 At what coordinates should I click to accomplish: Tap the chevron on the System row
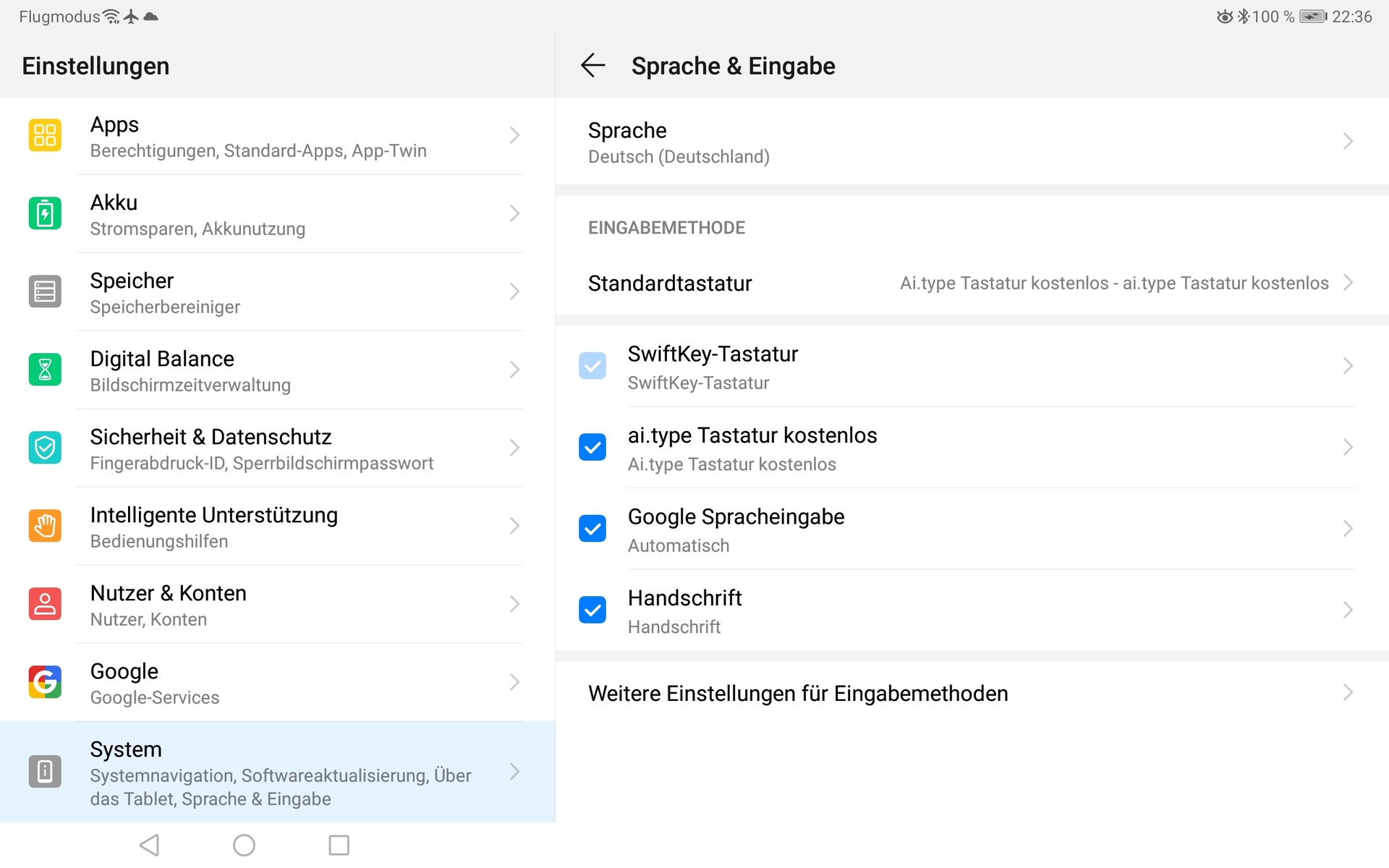514,771
